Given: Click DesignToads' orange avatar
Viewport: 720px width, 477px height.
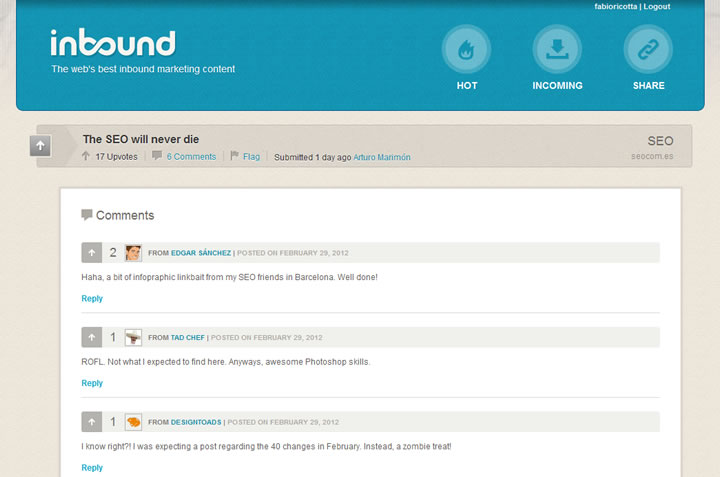Looking at the screenshot, I should [133, 422].
